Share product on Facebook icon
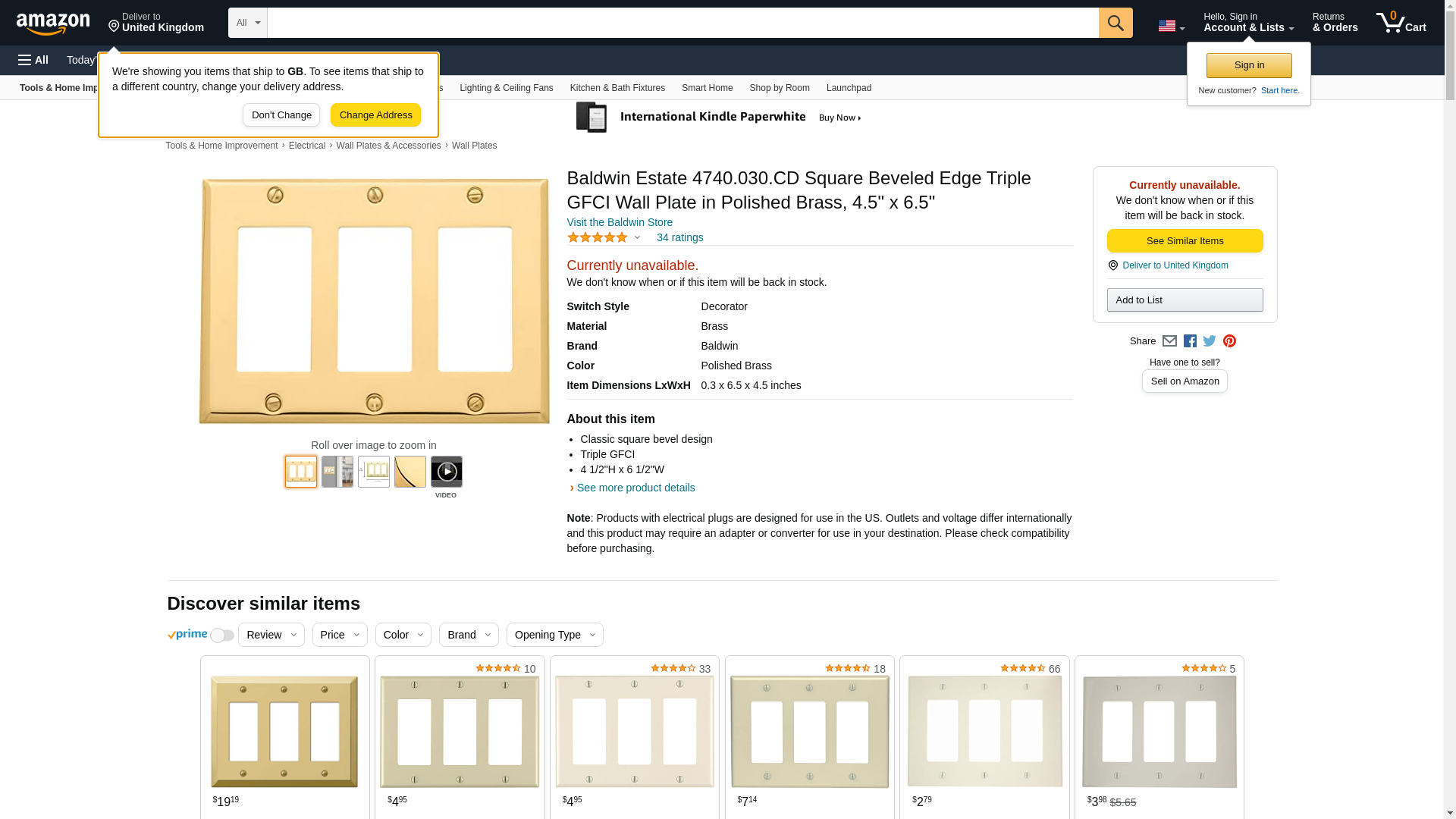The width and height of the screenshot is (1456, 819). tap(1190, 341)
